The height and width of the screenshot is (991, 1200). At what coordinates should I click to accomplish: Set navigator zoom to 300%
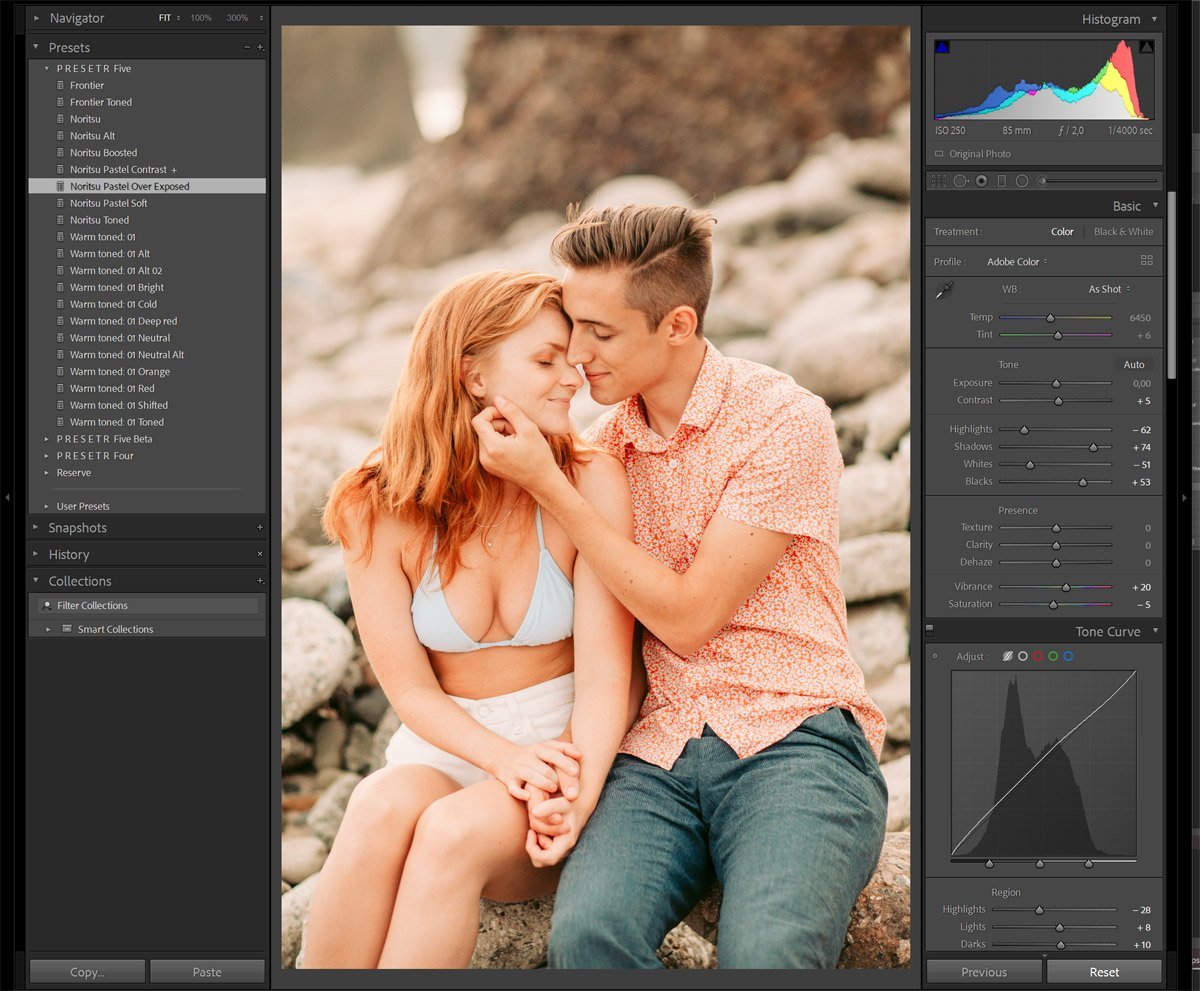[237, 18]
